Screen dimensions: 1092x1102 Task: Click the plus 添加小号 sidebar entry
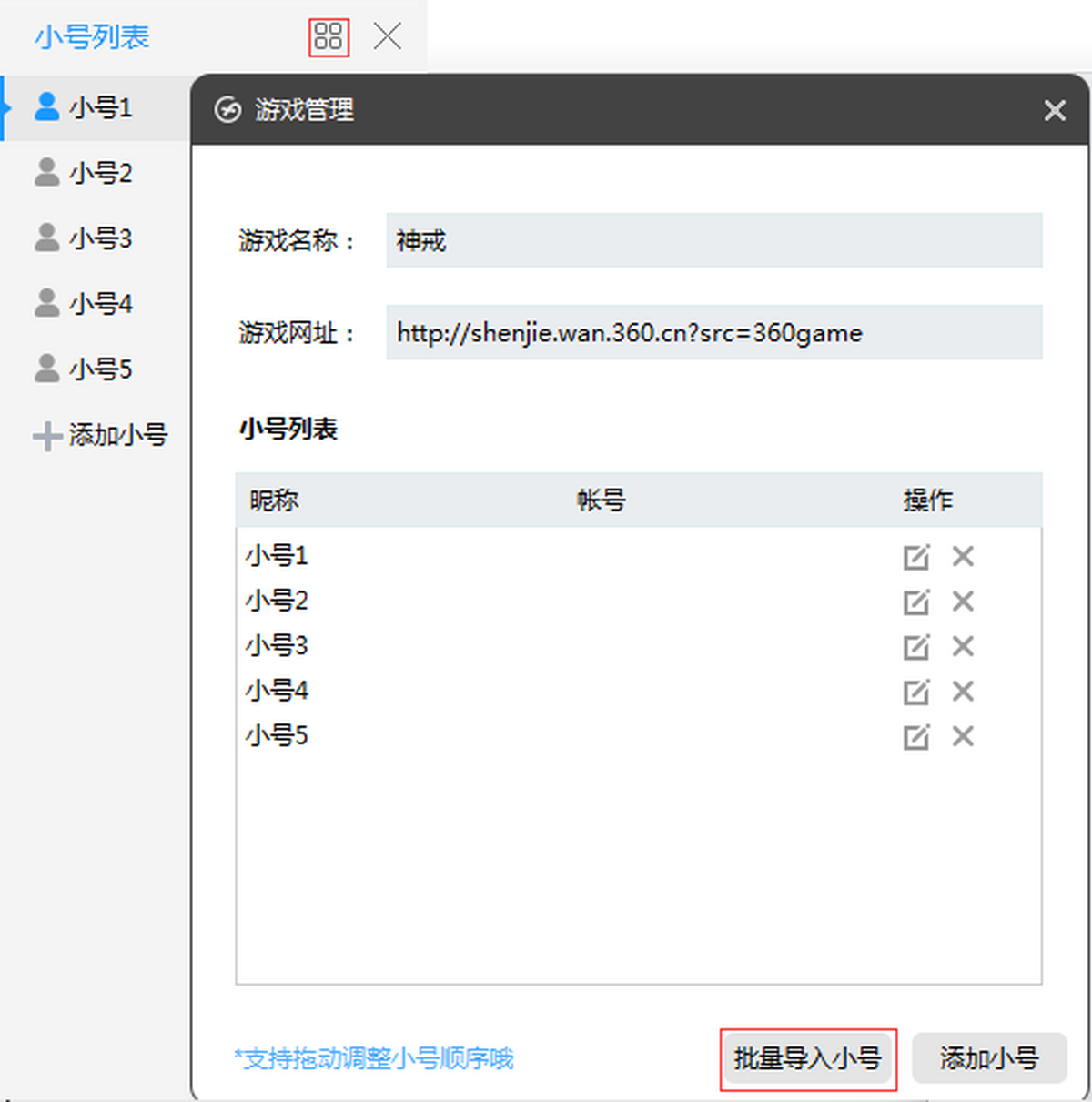click(100, 435)
